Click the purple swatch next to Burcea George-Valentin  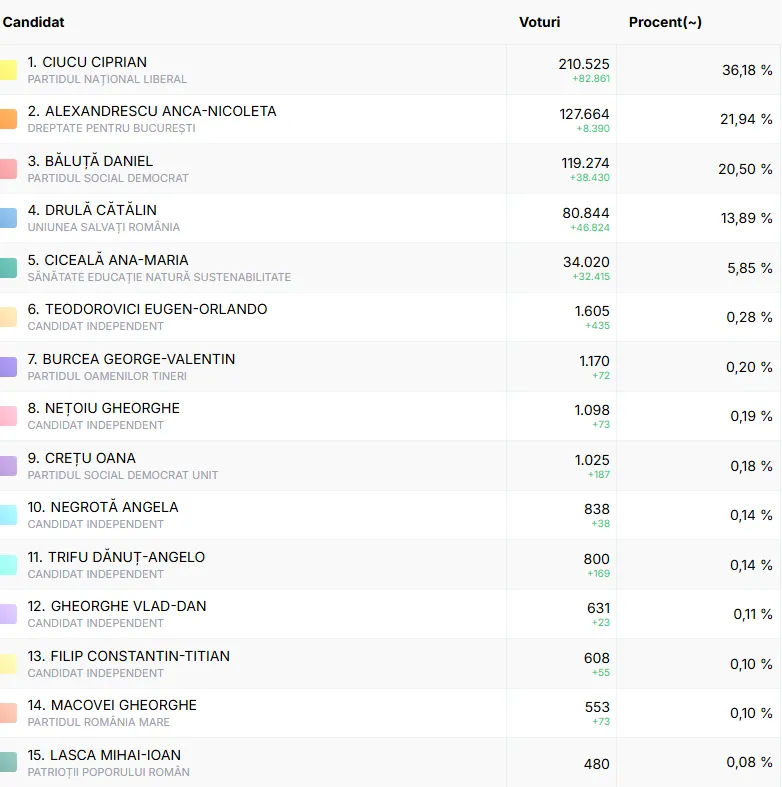(x=8, y=367)
